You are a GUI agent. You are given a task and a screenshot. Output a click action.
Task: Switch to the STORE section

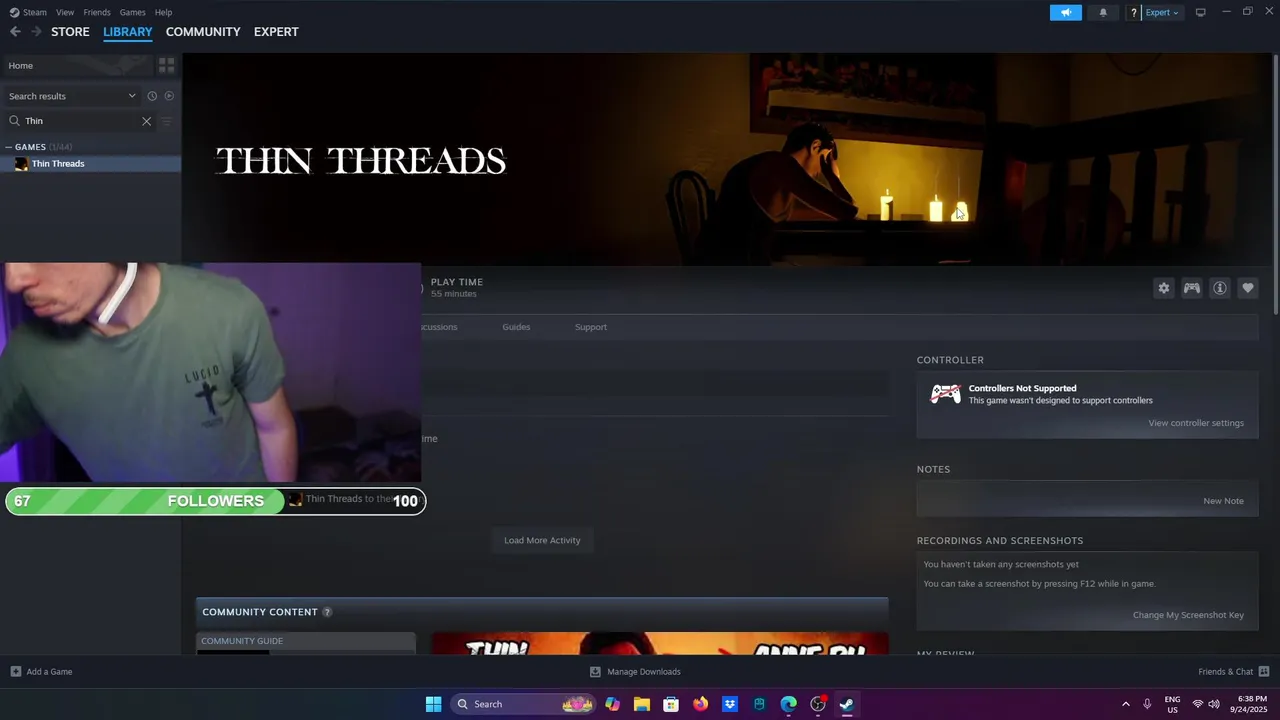70,32
